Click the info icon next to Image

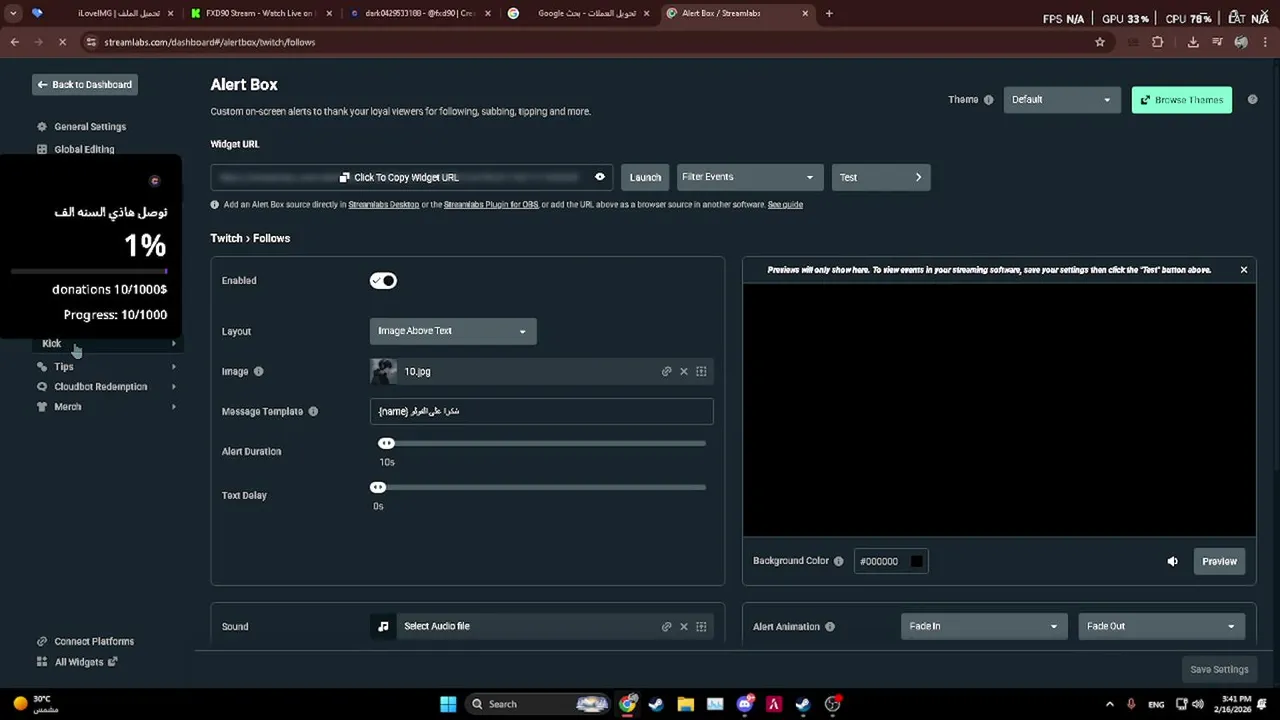(258, 371)
